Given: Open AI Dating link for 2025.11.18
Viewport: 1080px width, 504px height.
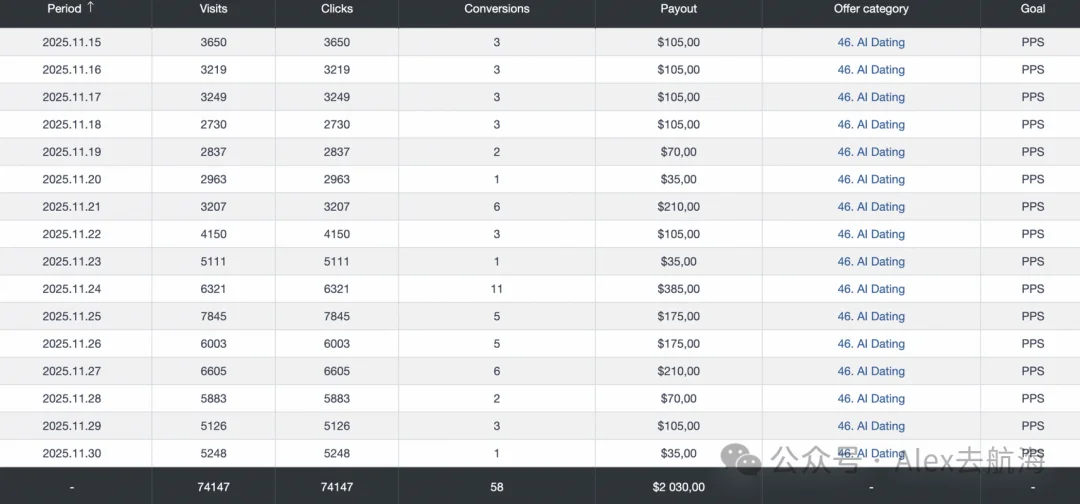Looking at the screenshot, I should pos(871,125).
